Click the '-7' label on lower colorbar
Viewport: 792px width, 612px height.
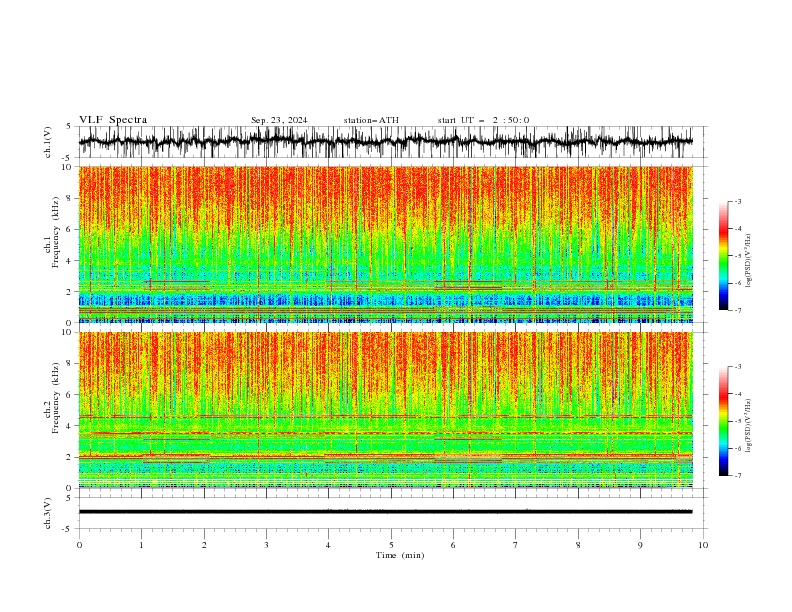coord(737,475)
